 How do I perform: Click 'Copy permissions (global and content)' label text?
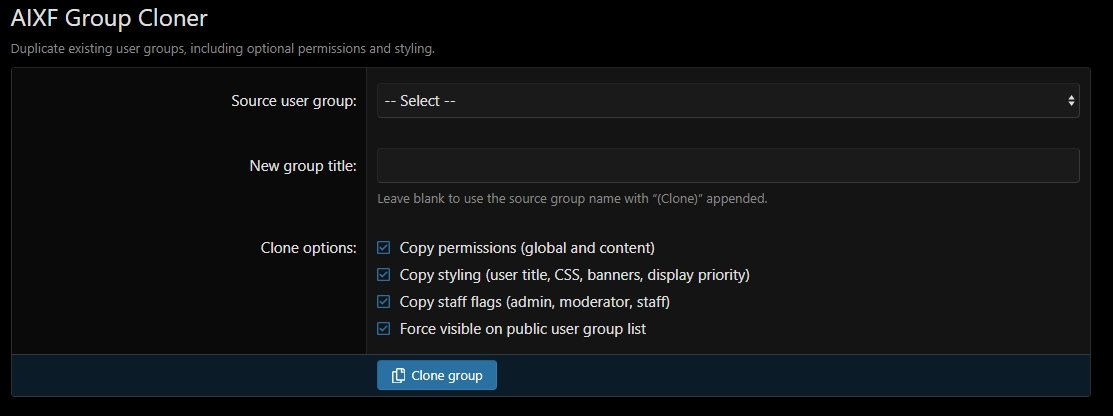[x=526, y=247]
